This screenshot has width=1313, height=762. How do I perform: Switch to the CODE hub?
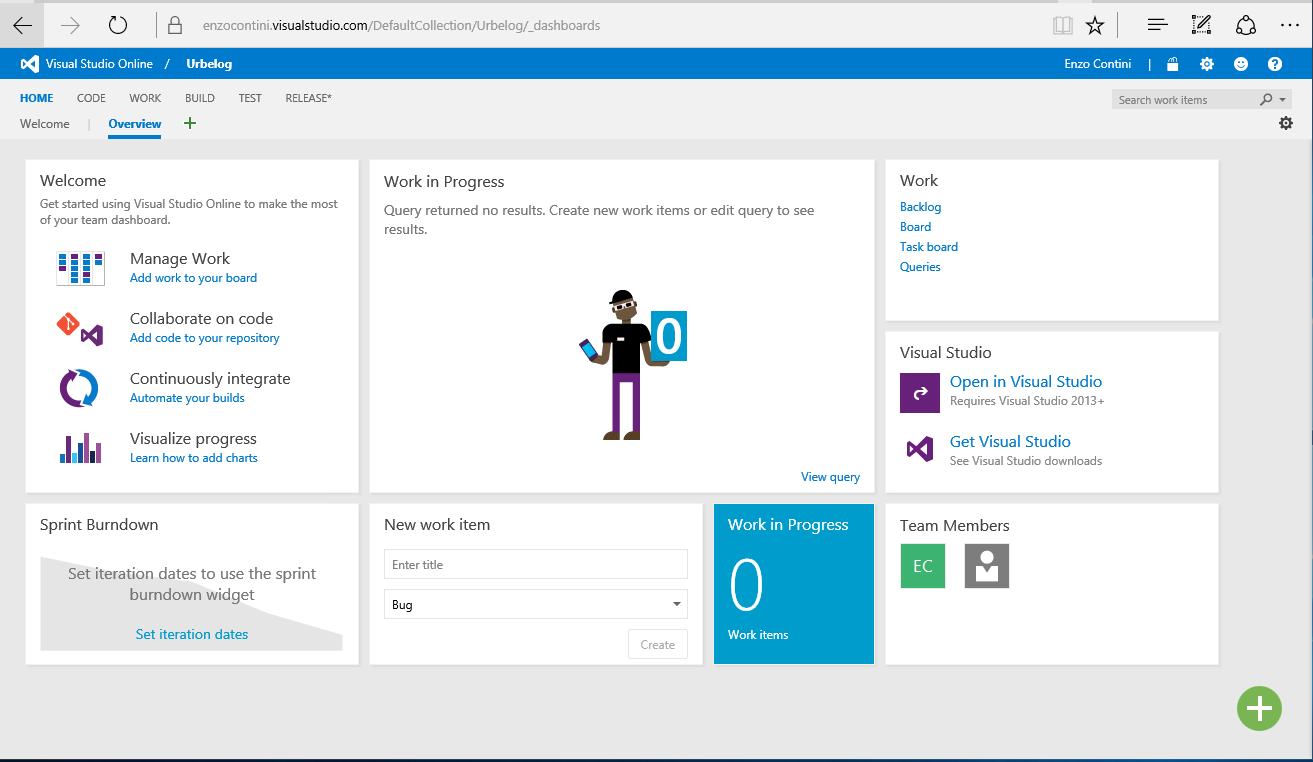pos(91,98)
